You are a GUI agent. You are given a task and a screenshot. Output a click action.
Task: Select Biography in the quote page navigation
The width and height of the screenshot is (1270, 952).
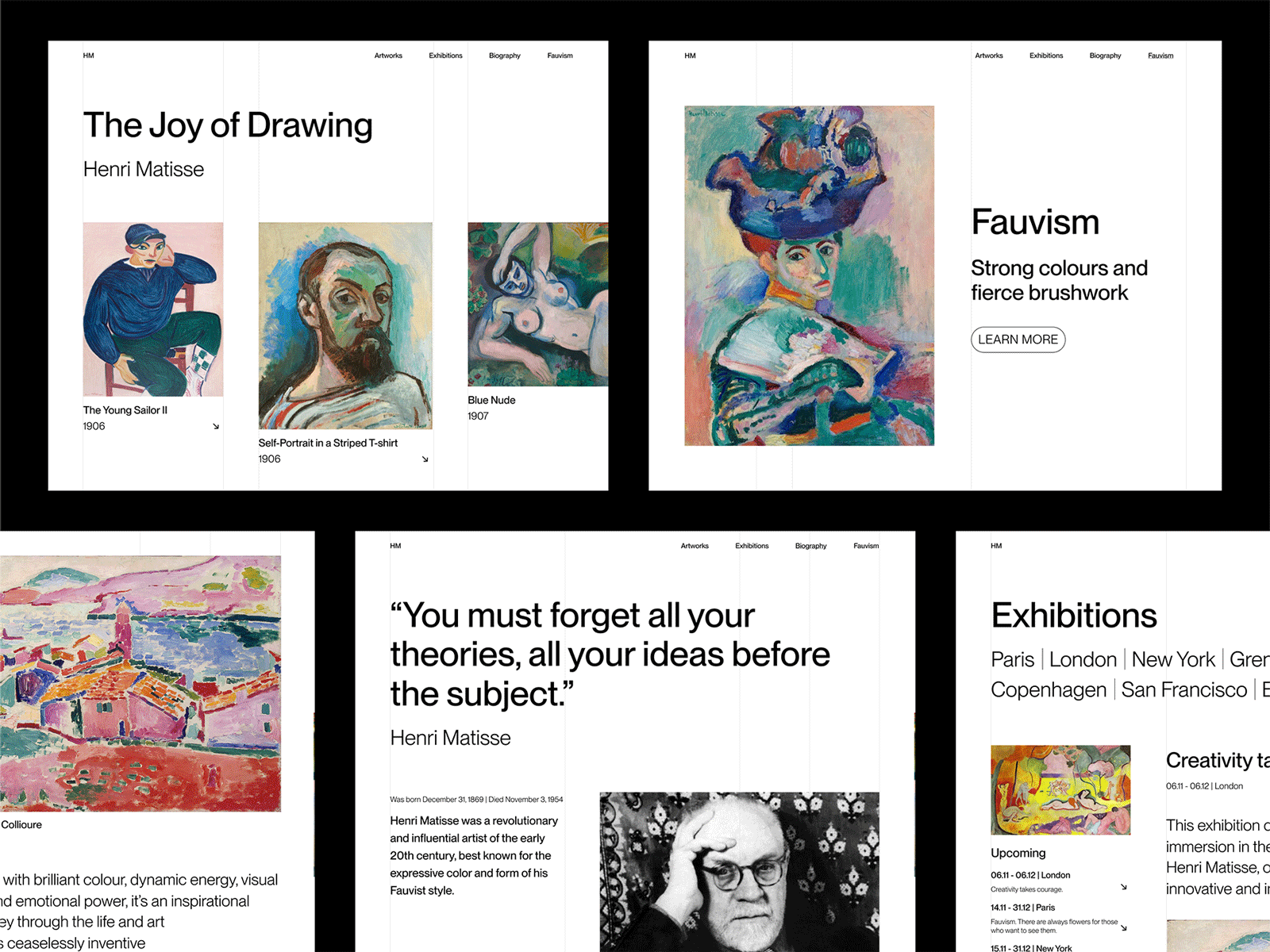click(810, 546)
